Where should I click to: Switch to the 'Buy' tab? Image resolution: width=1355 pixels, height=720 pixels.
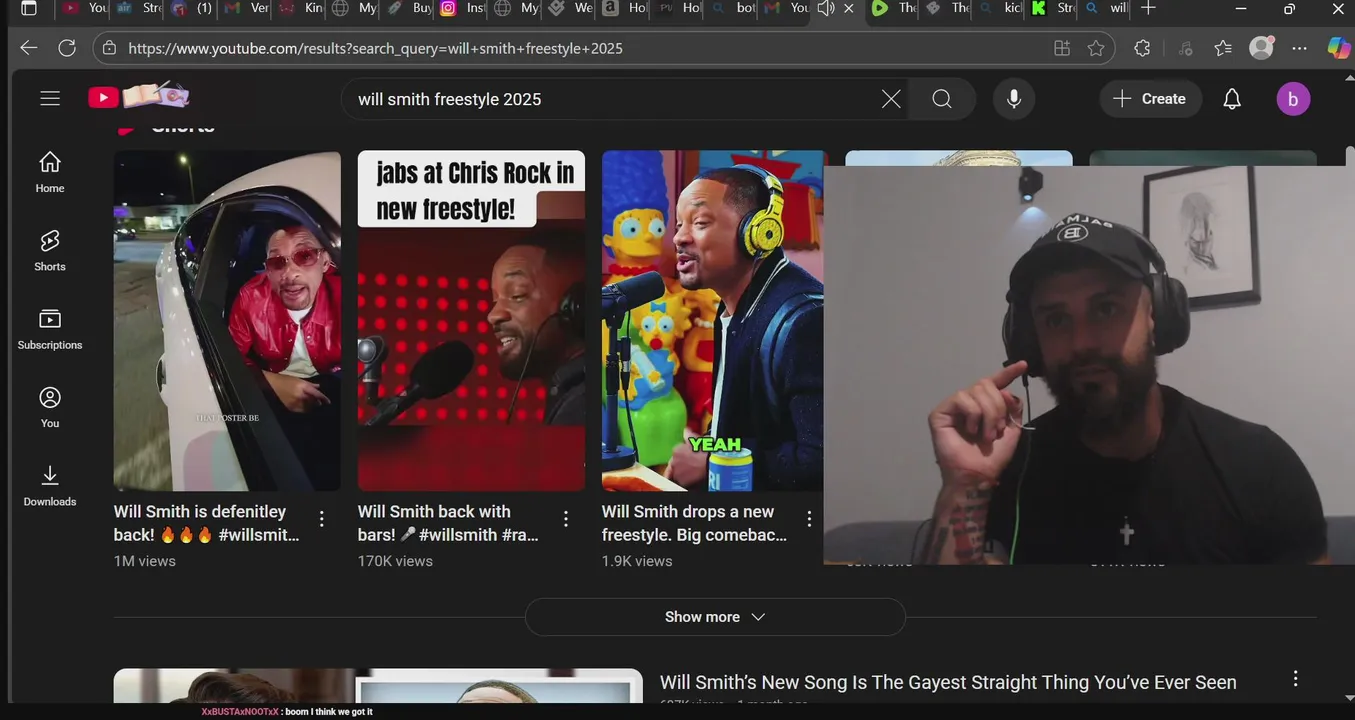click(409, 8)
